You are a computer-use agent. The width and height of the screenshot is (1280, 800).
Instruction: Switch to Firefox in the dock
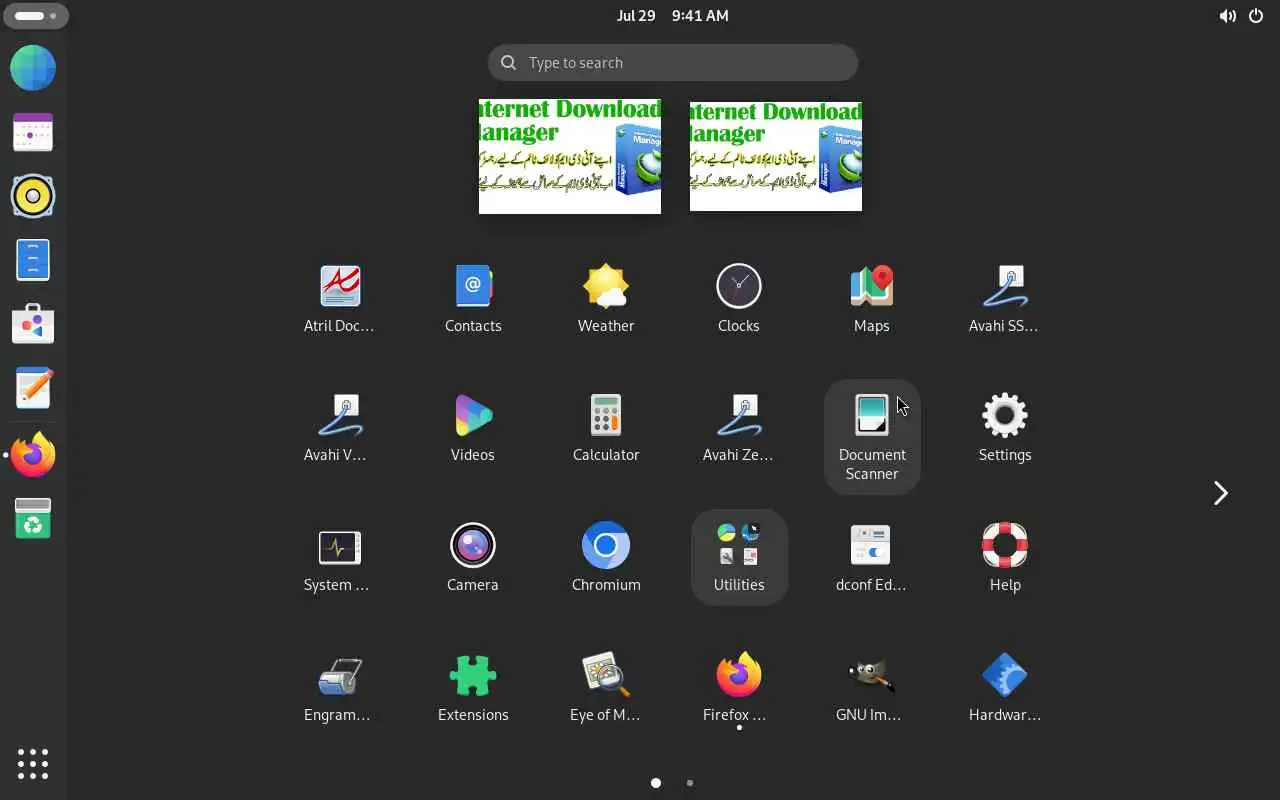pos(33,455)
